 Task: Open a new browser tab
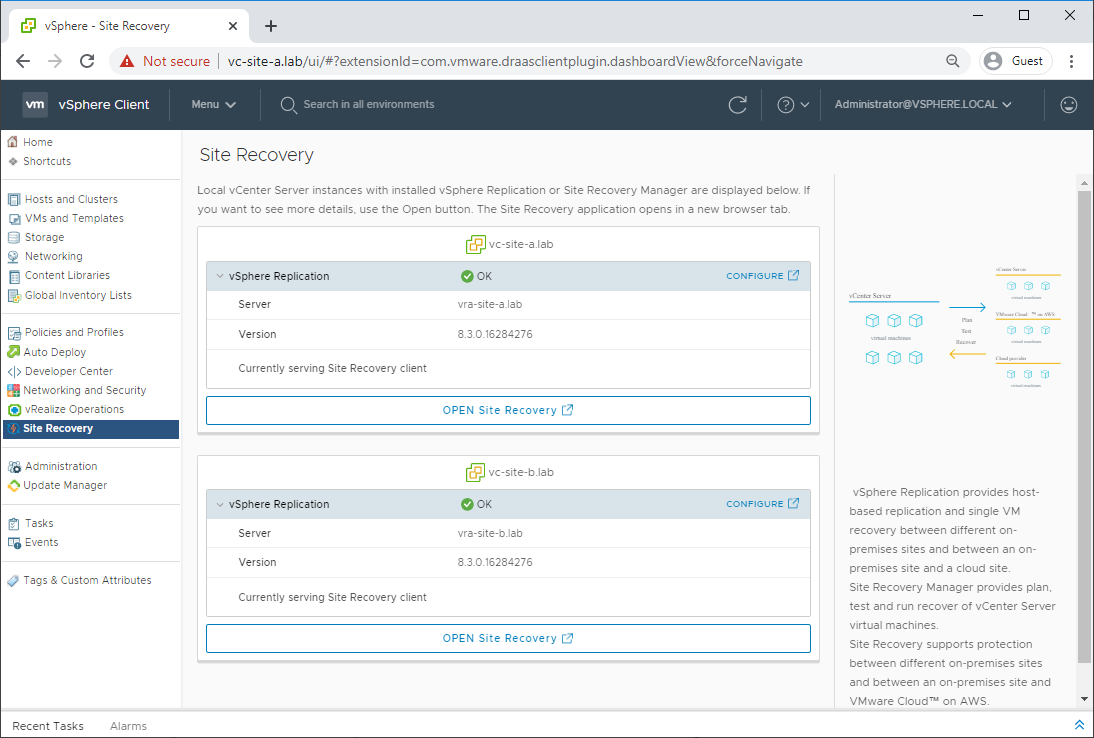pos(271,26)
